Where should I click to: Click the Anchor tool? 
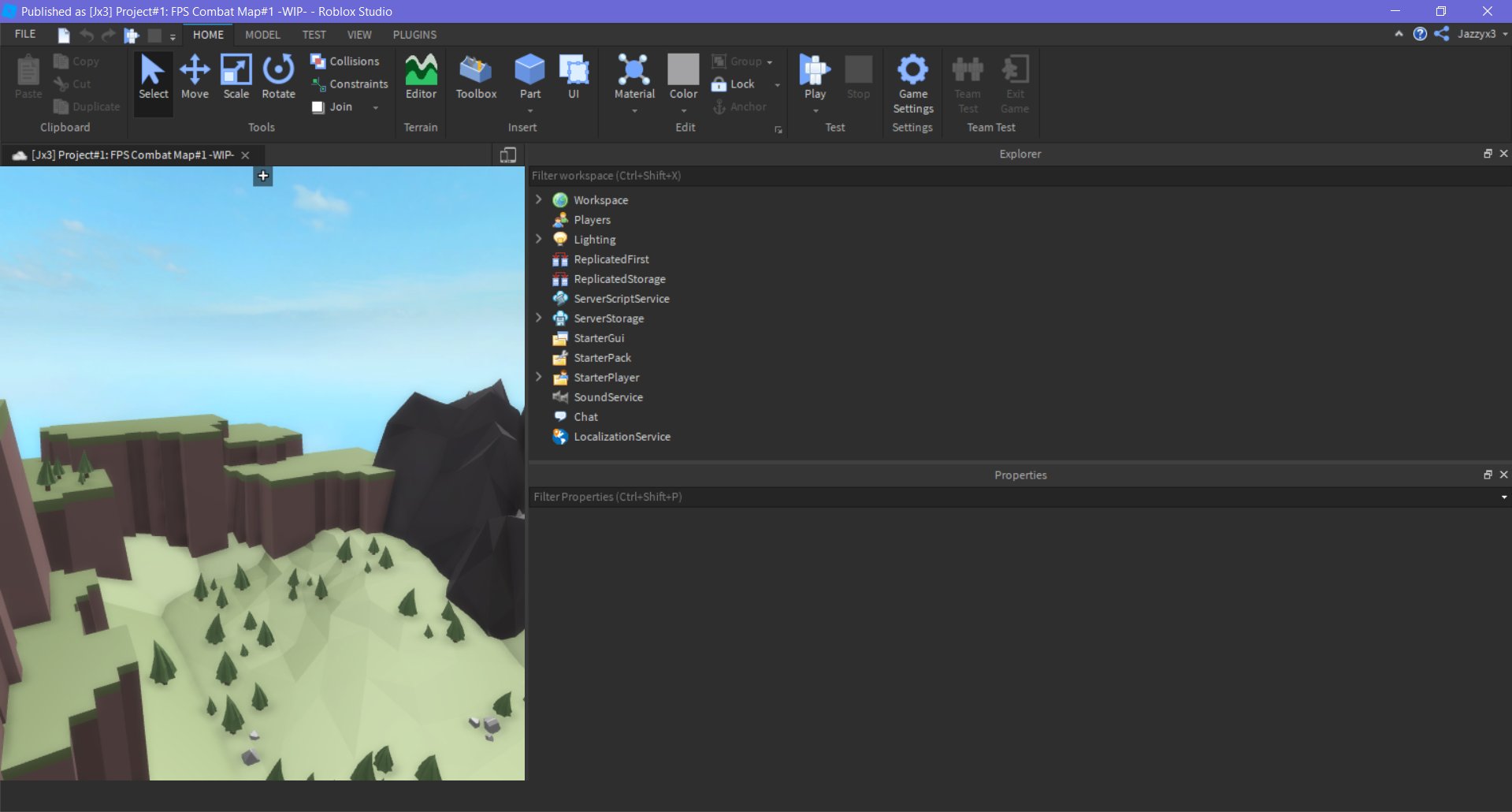(739, 106)
